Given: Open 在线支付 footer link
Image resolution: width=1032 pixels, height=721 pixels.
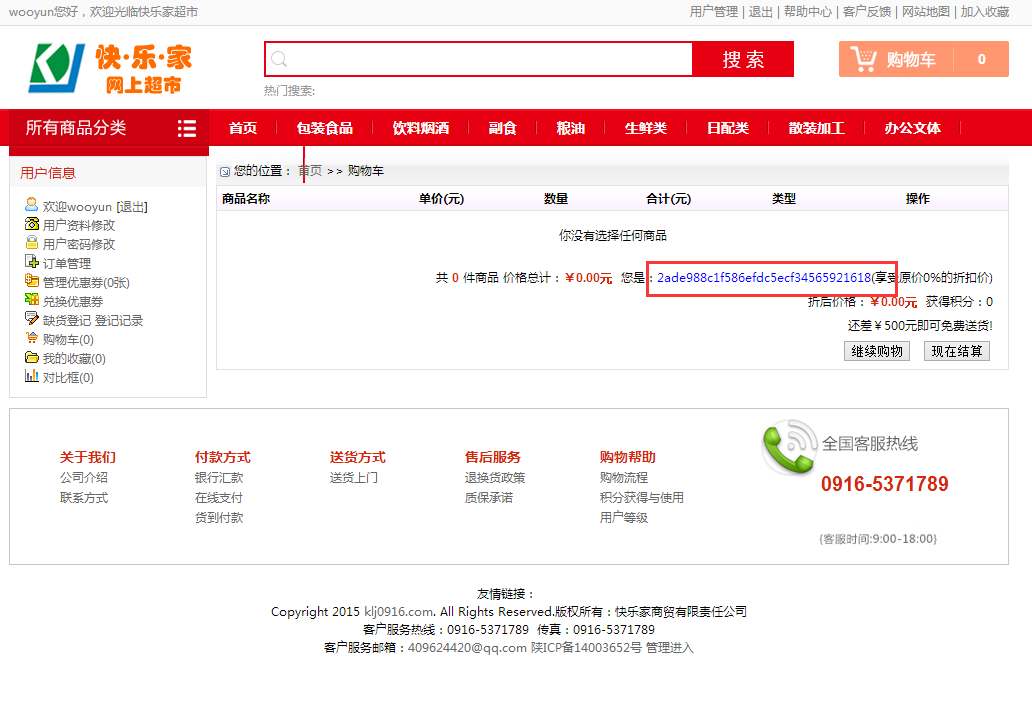Looking at the screenshot, I should pos(219,498).
